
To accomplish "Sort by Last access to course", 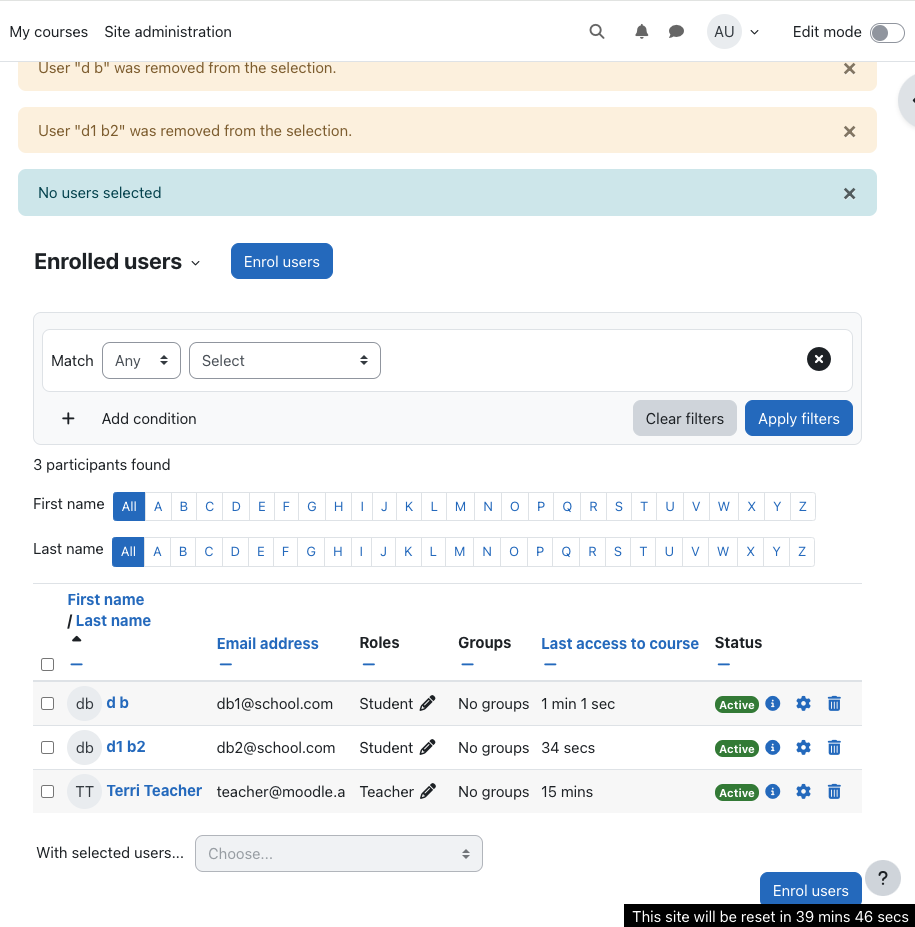I will (x=620, y=643).
